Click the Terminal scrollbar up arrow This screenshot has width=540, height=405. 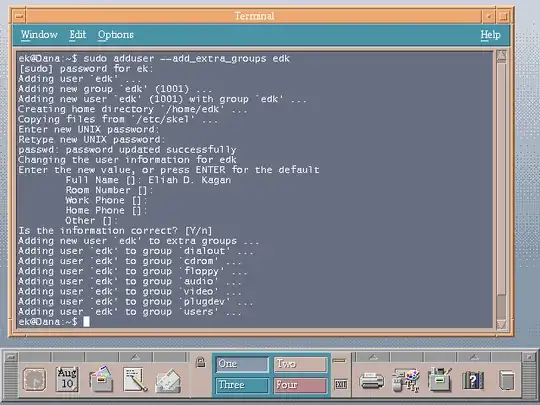(501, 56)
